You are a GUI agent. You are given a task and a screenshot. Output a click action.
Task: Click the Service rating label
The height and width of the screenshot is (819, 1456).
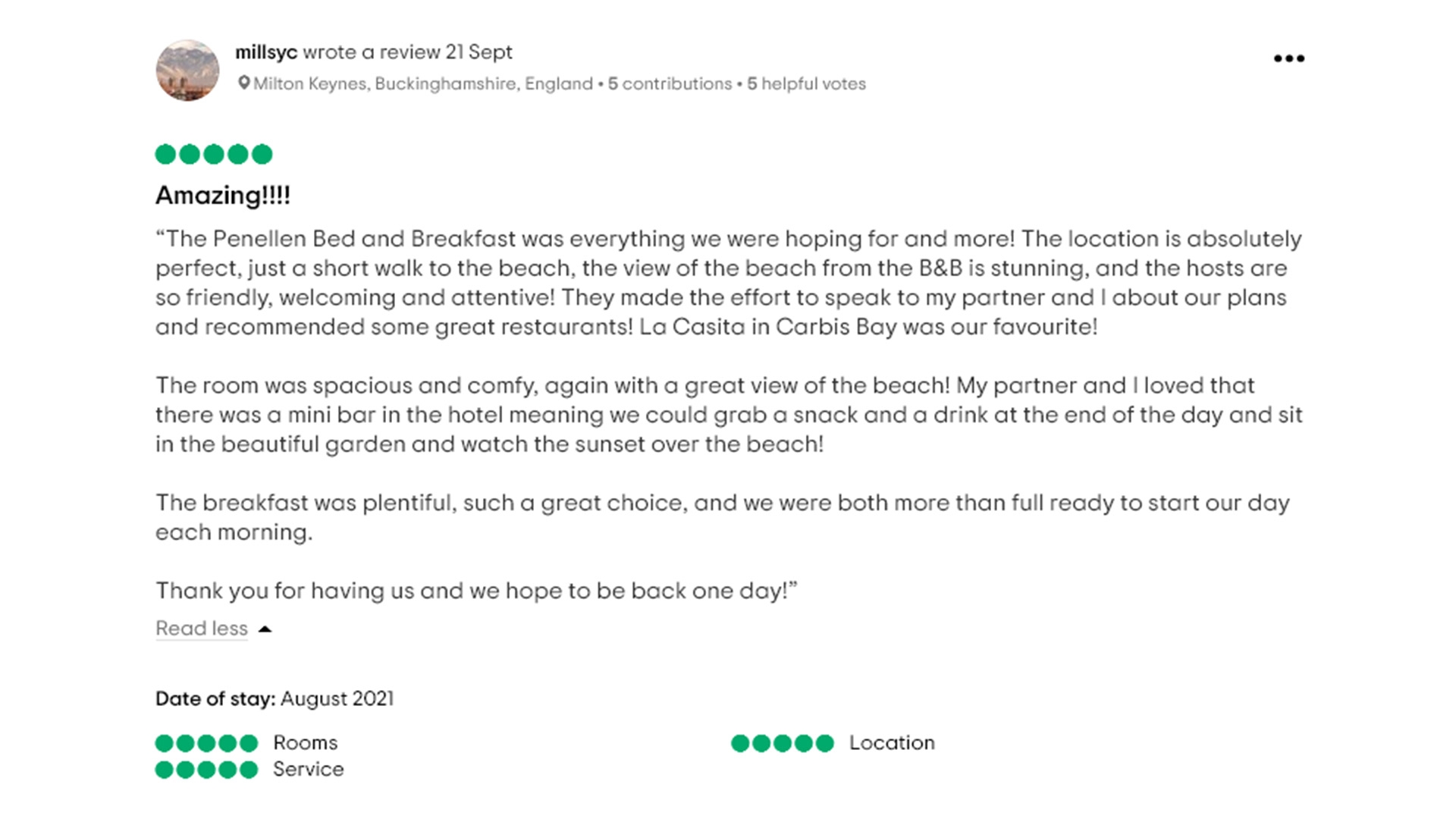click(x=309, y=770)
